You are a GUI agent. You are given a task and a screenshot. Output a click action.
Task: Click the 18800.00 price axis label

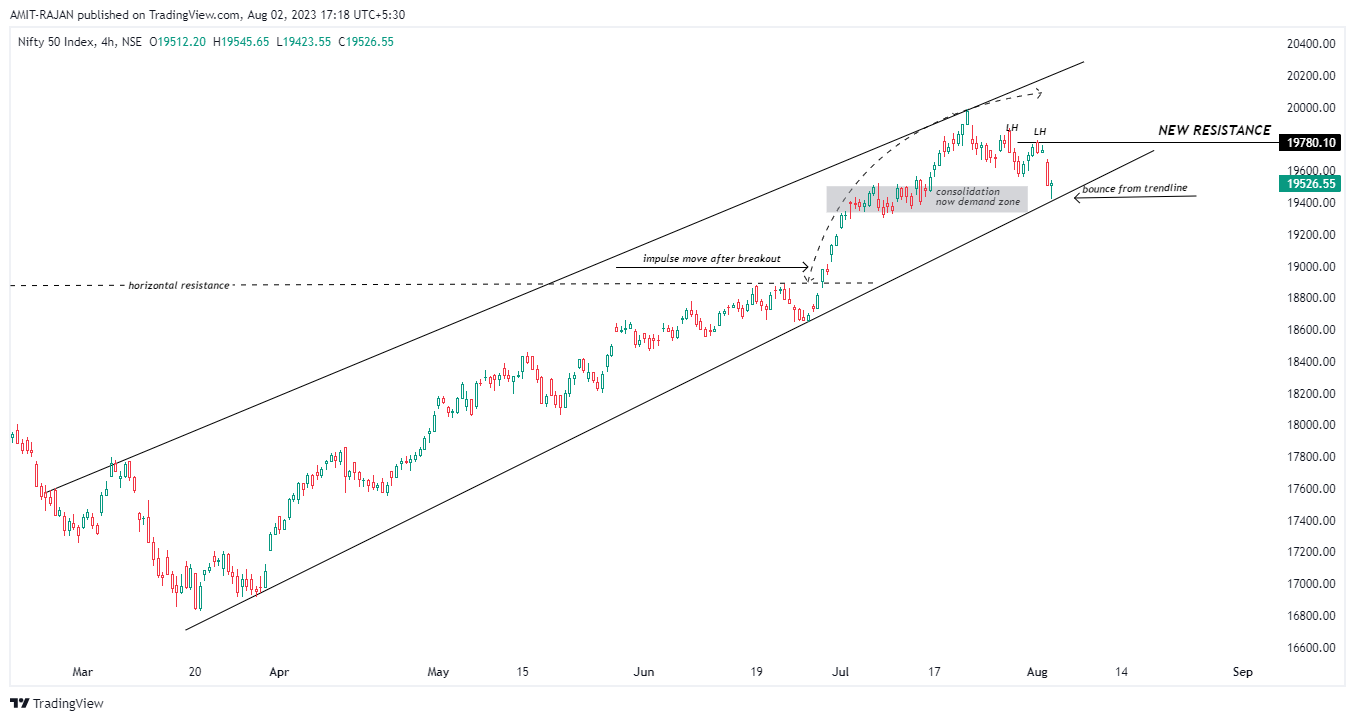coord(1312,298)
